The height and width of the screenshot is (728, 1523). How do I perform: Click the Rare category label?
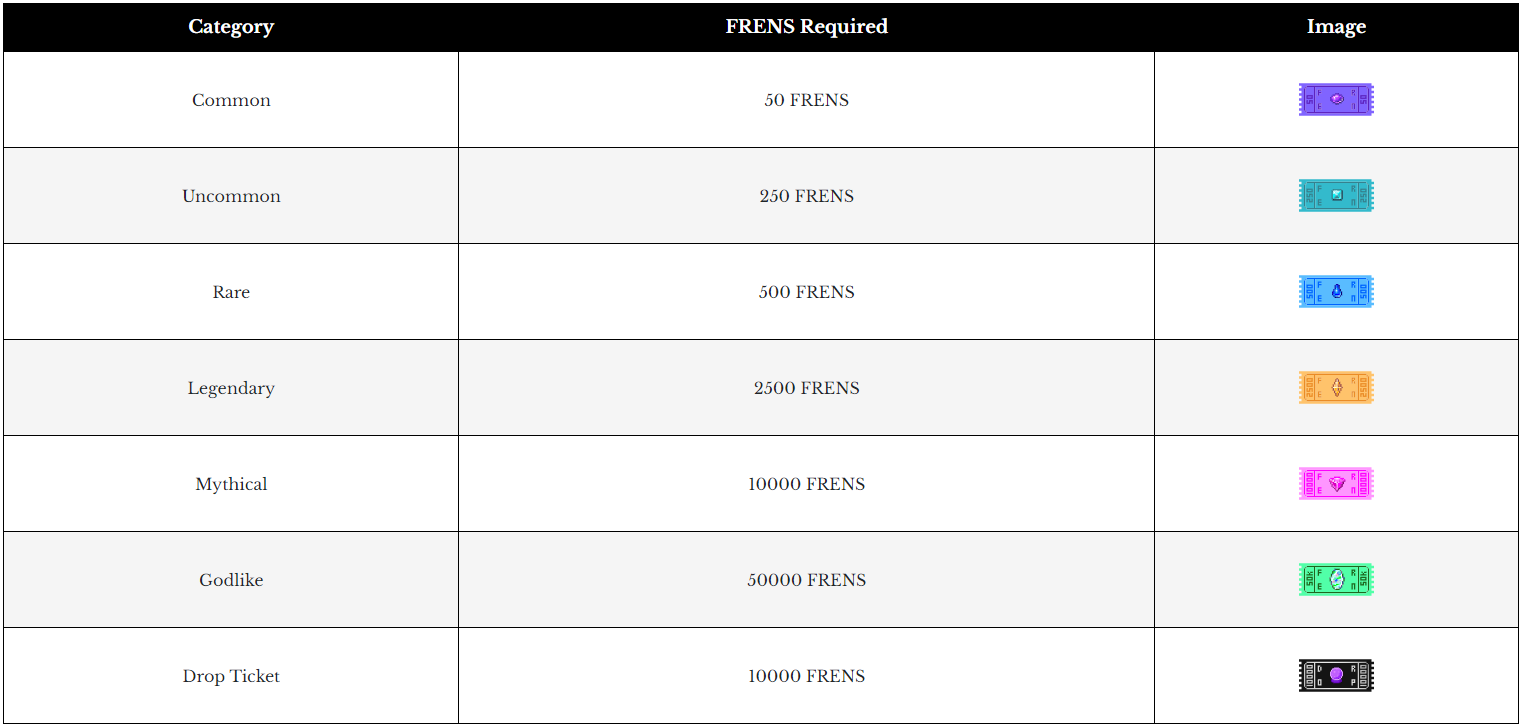[231, 292]
